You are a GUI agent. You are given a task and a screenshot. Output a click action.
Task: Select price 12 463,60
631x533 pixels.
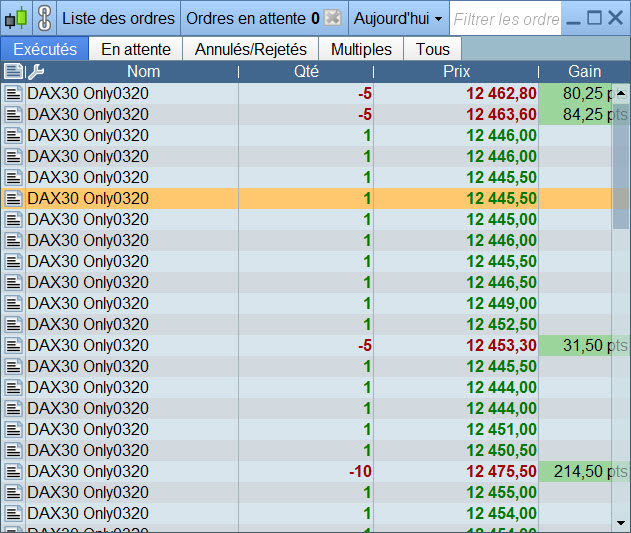(x=501, y=114)
